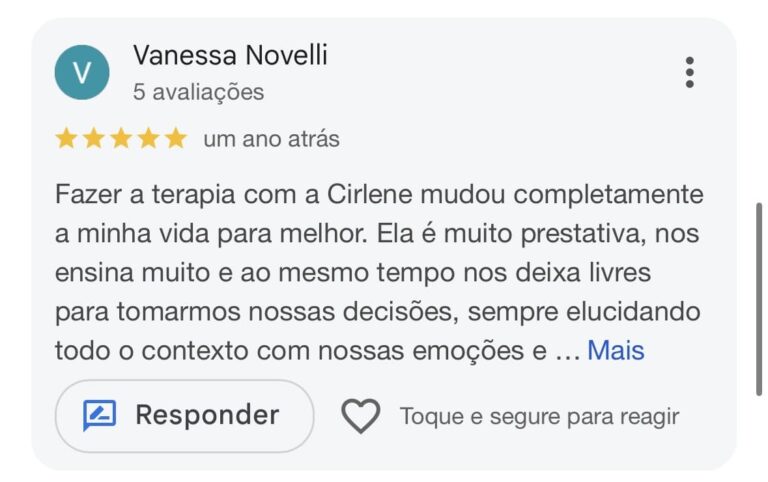Click the reply pencil icon inside Responder
768x482 pixels.
[100, 415]
